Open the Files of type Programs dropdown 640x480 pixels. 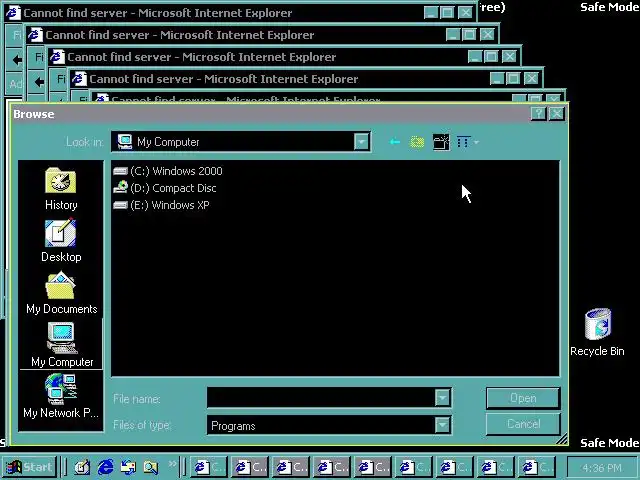tap(442, 425)
